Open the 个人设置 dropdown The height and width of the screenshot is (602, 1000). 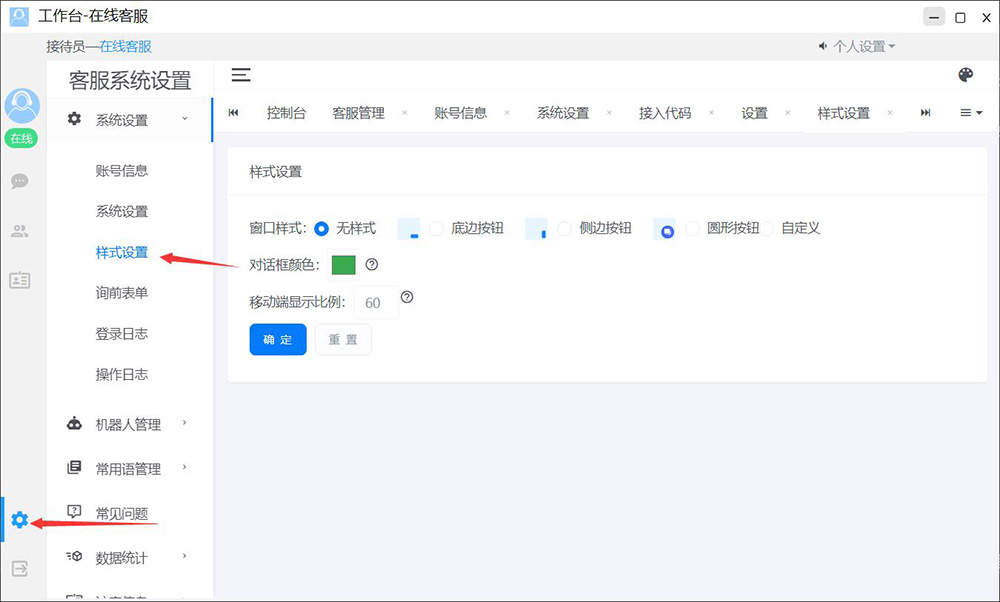click(x=858, y=46)
